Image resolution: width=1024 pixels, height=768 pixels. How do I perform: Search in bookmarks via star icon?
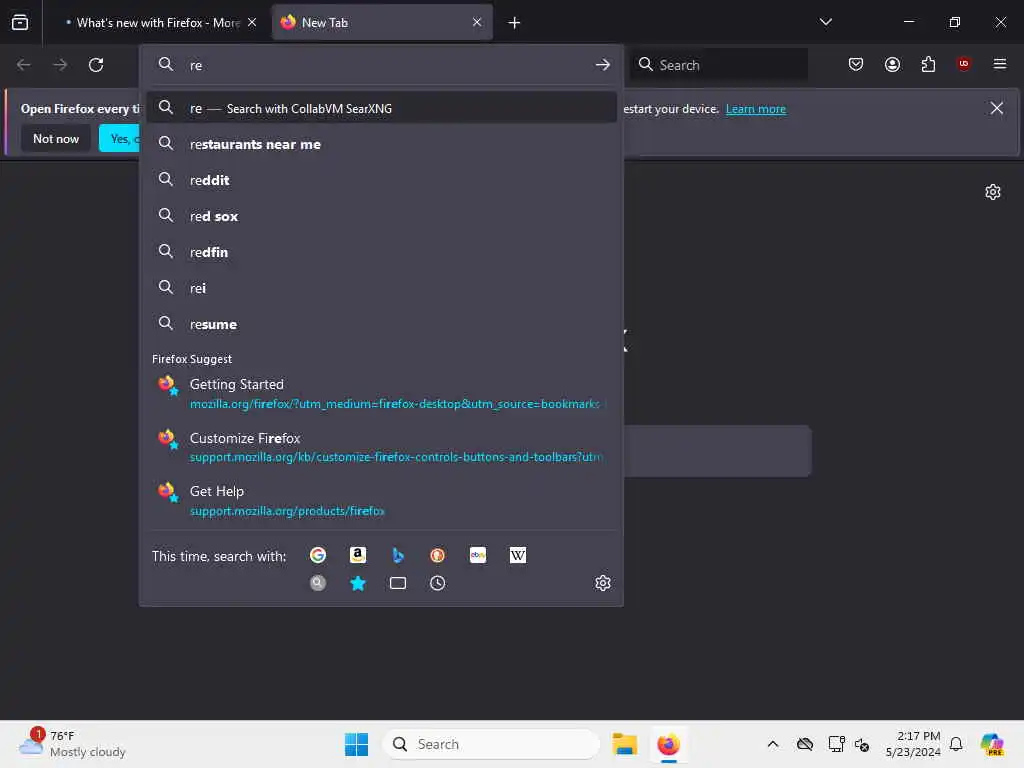point(358,583)
